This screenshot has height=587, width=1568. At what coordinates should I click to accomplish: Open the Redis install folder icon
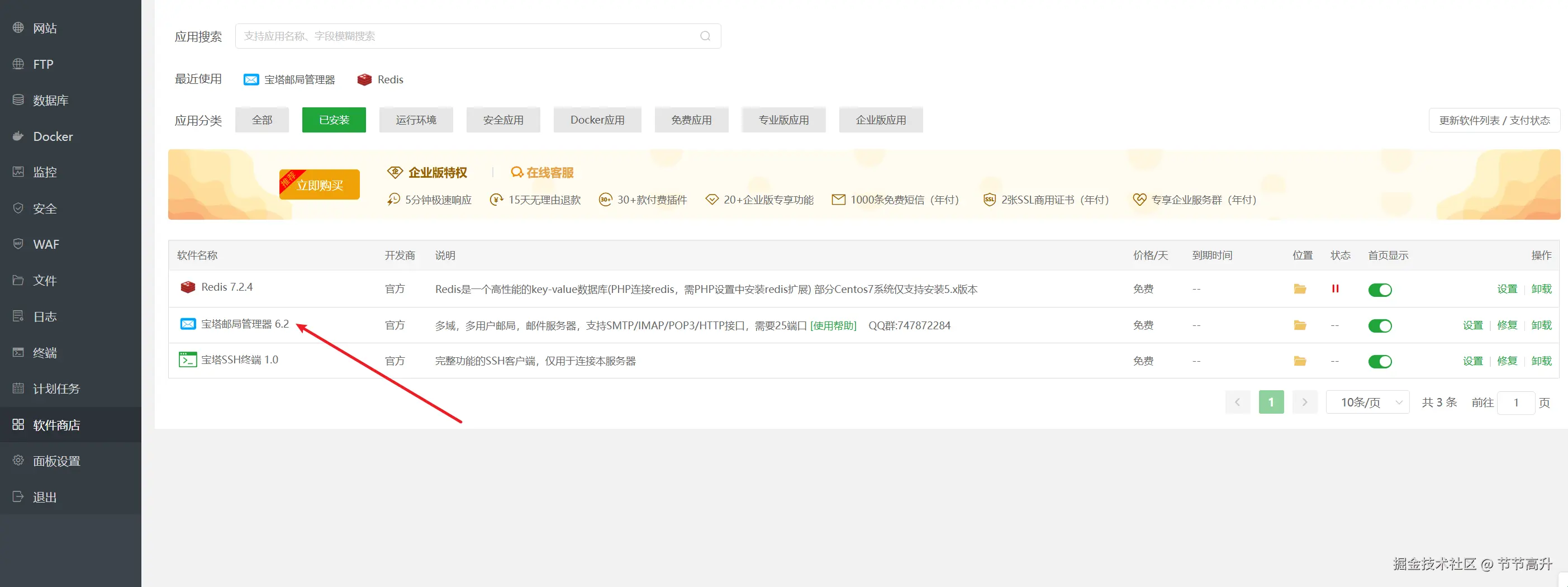(x=1300, y=288)
